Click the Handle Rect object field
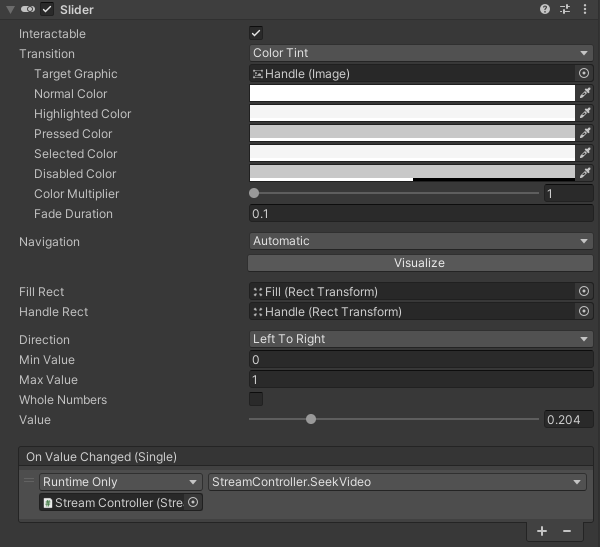This screenshot has height=547, width=600. coord(412,312)
